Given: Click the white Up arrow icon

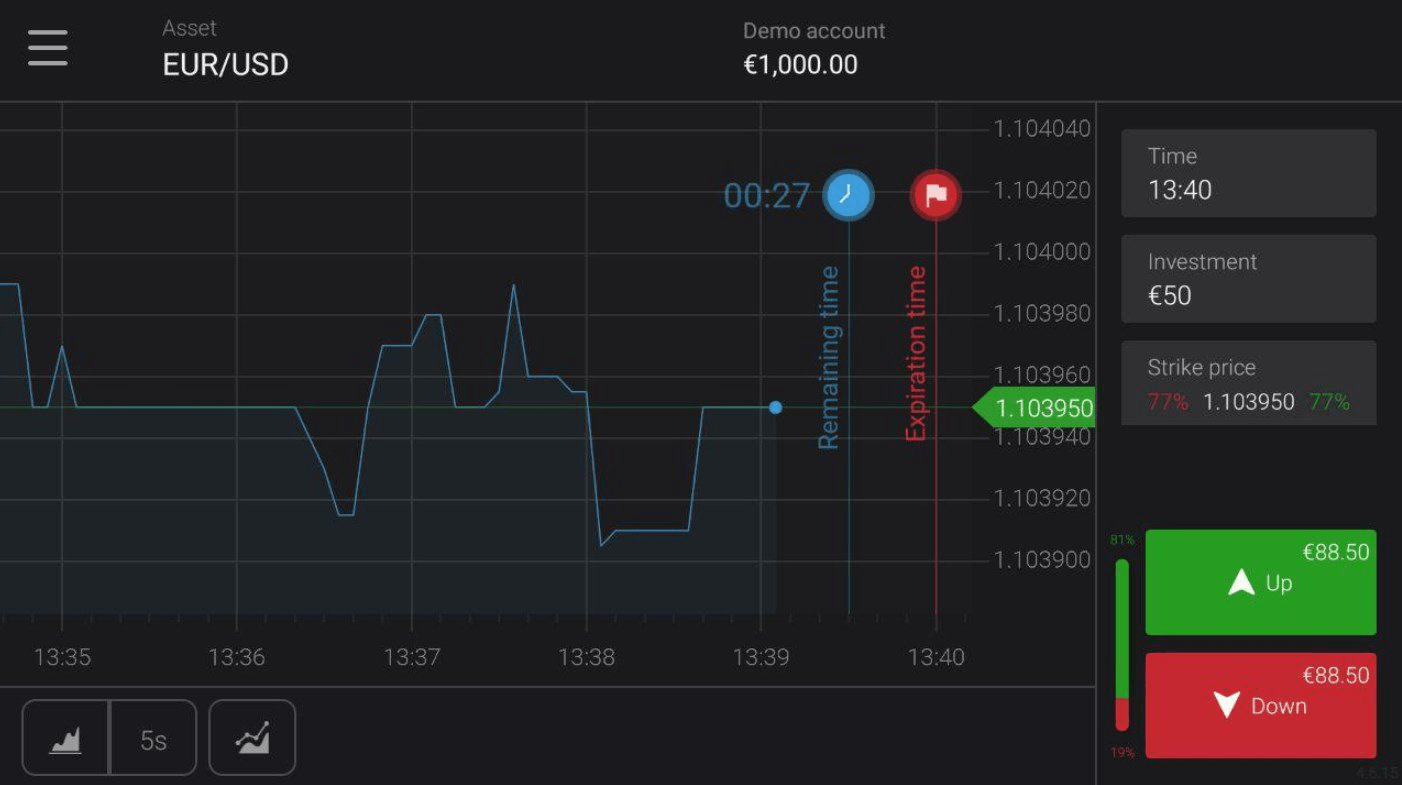Looking at the screenshot, I should click(x=1241, y=582).
